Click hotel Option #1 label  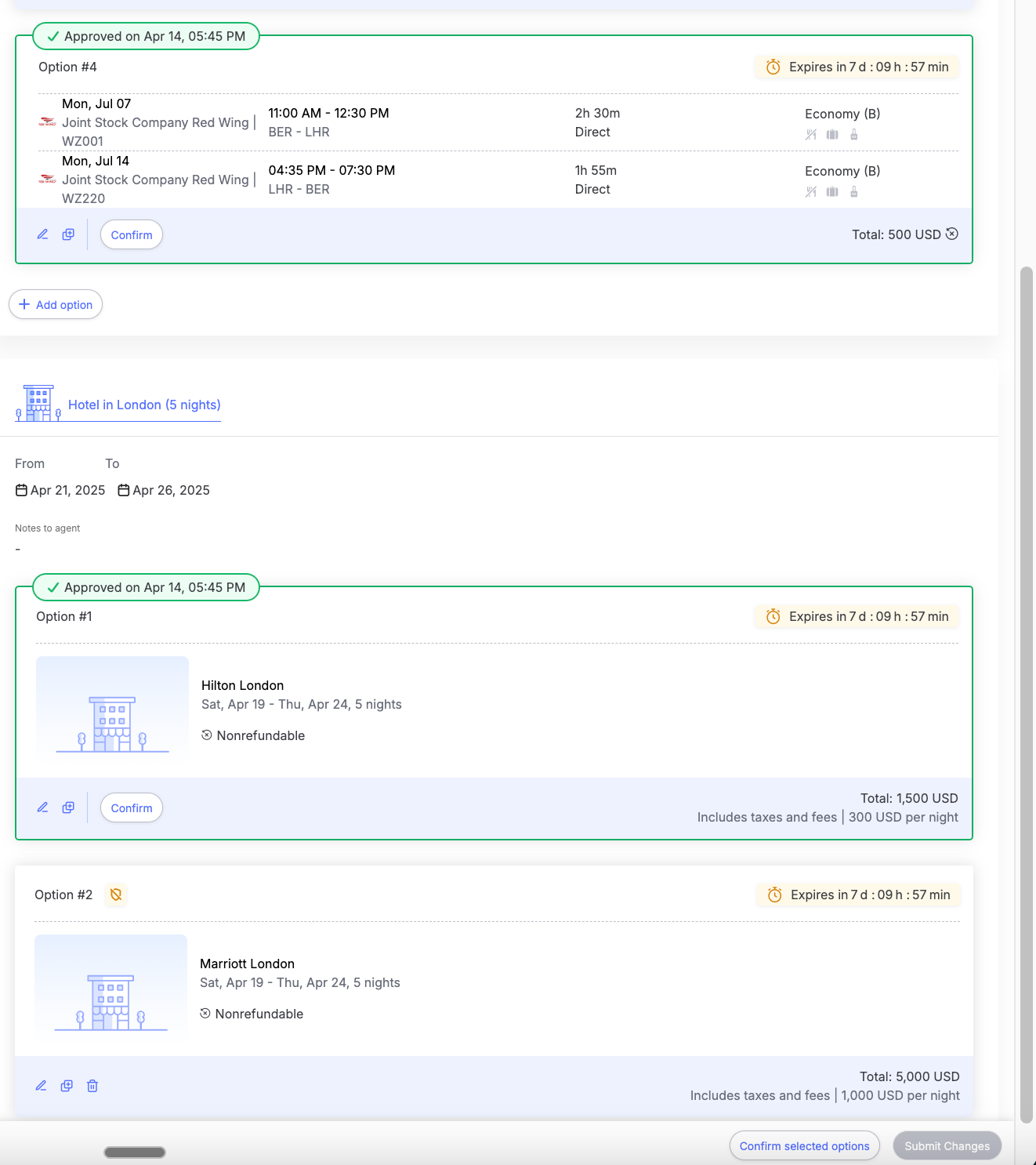click(64, 616)
